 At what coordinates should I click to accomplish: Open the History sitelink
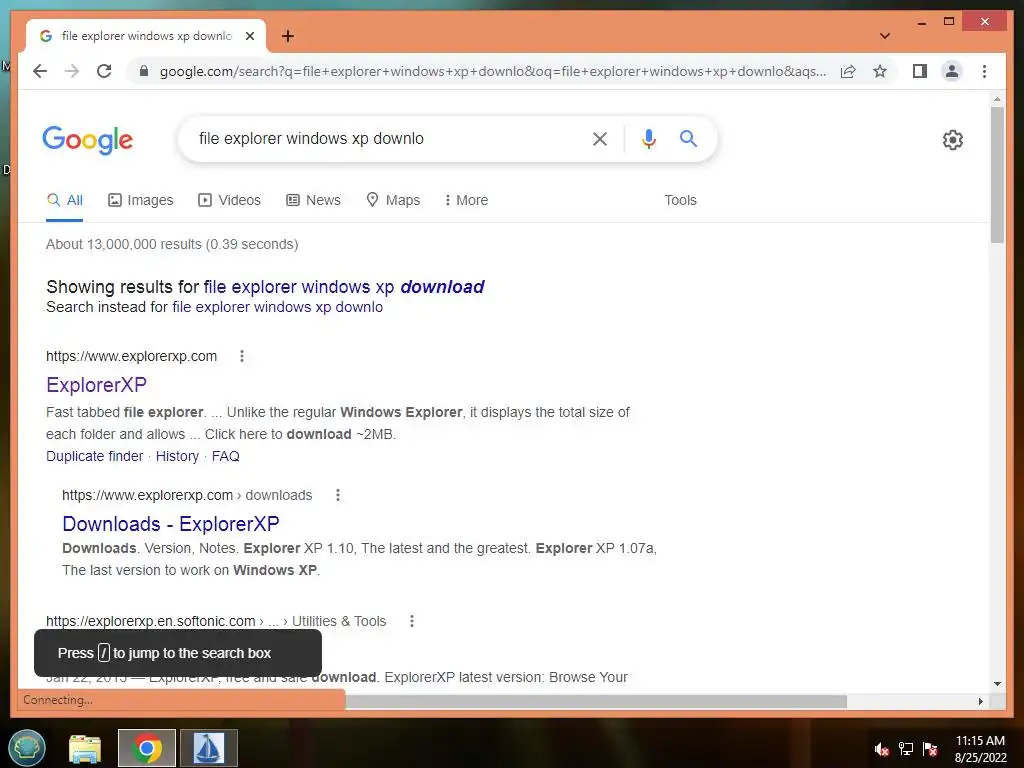pyautogui.click(x=177, y=456)
